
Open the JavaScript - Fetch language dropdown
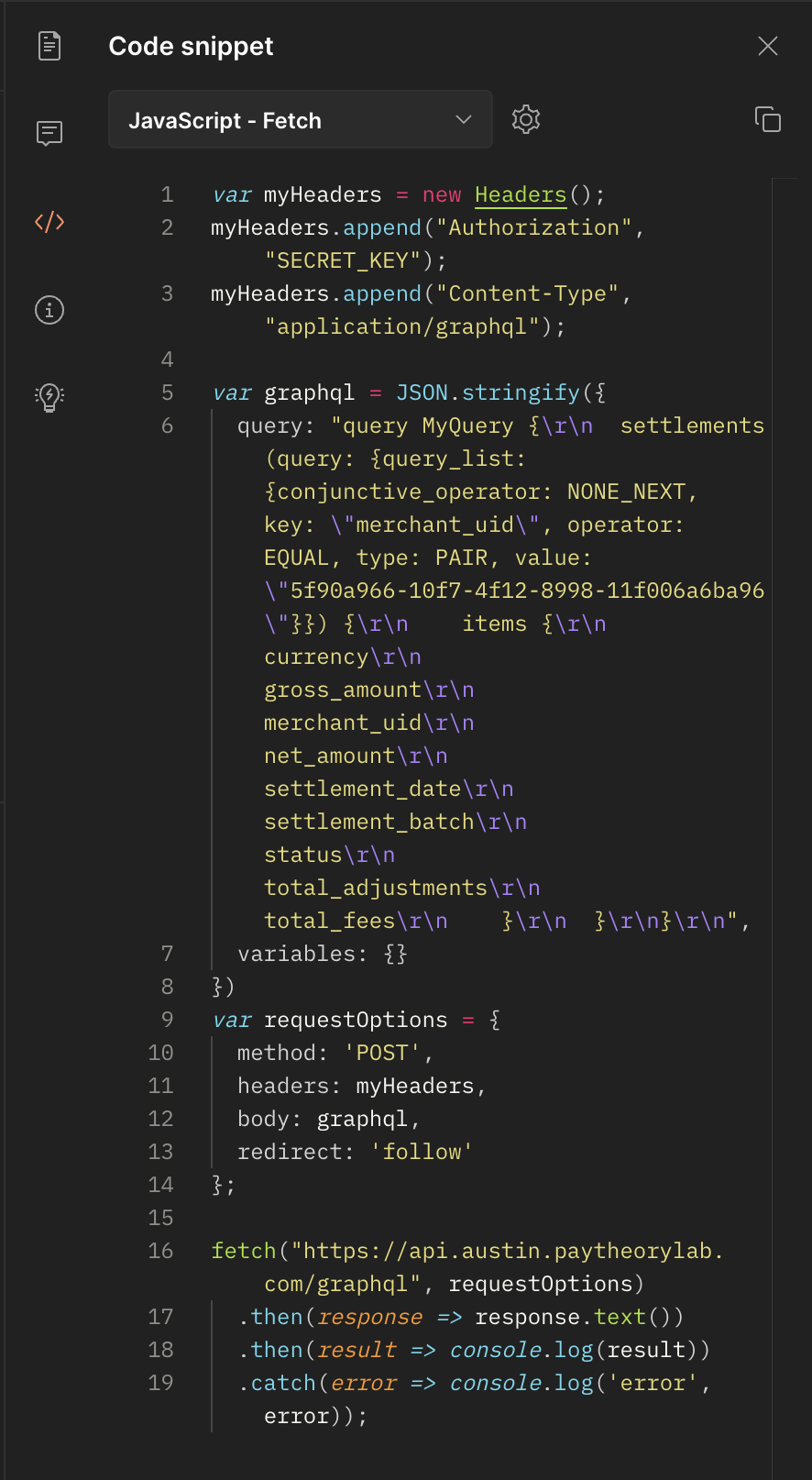pyautogui.click(x=301, y=119)
